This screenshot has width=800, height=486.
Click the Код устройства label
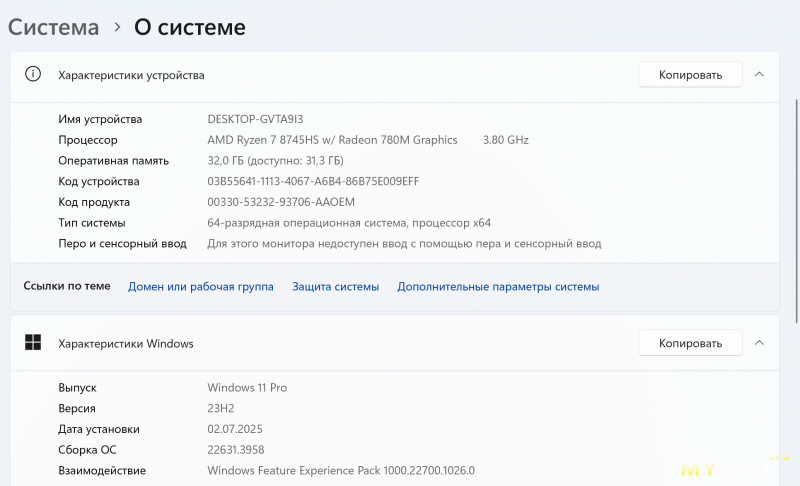pyautogui.click(x=98, y=181)
